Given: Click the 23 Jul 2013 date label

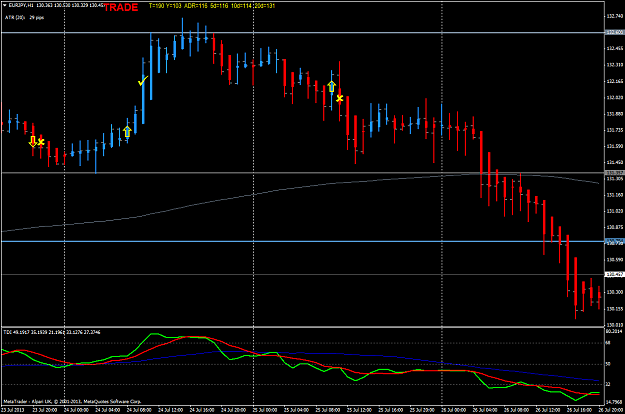Looking at the screenshot, I should [x=13, y=410].
